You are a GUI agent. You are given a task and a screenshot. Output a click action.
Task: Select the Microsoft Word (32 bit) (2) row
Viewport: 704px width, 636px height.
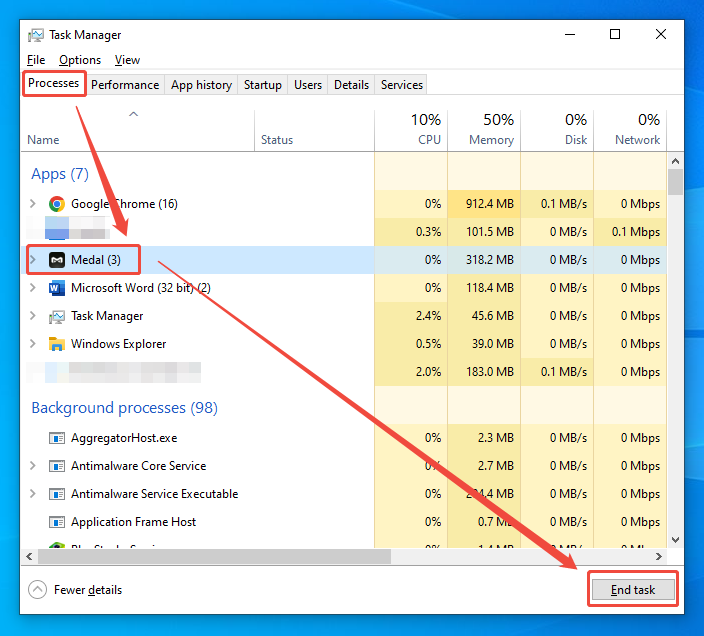[x=343, y=288]
